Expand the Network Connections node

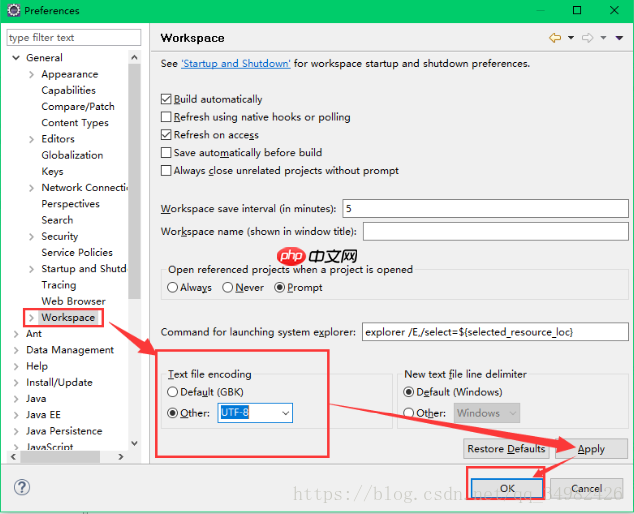tap(32, 188)
